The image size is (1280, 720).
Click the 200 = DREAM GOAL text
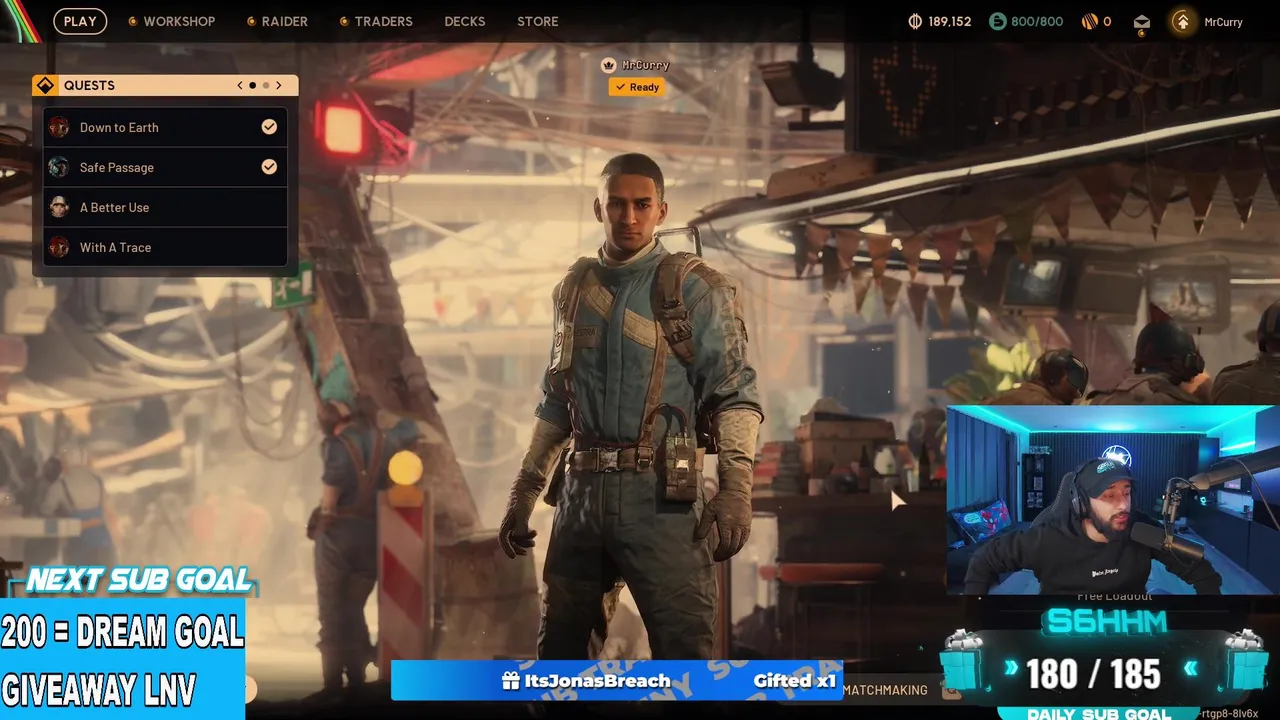tap(122, 631)
